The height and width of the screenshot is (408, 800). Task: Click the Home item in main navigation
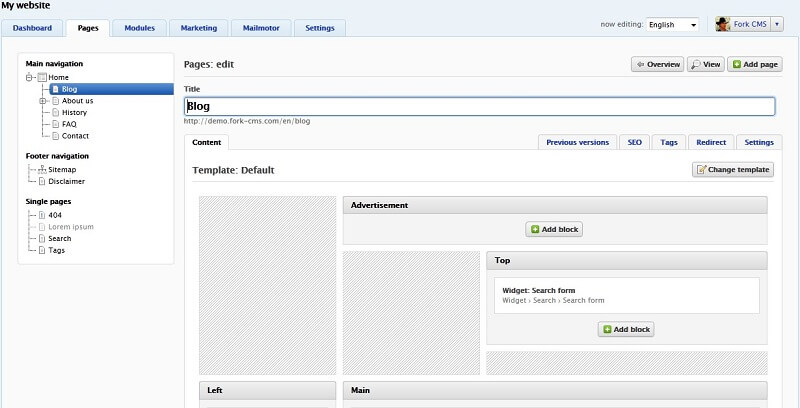coord(58,78)
